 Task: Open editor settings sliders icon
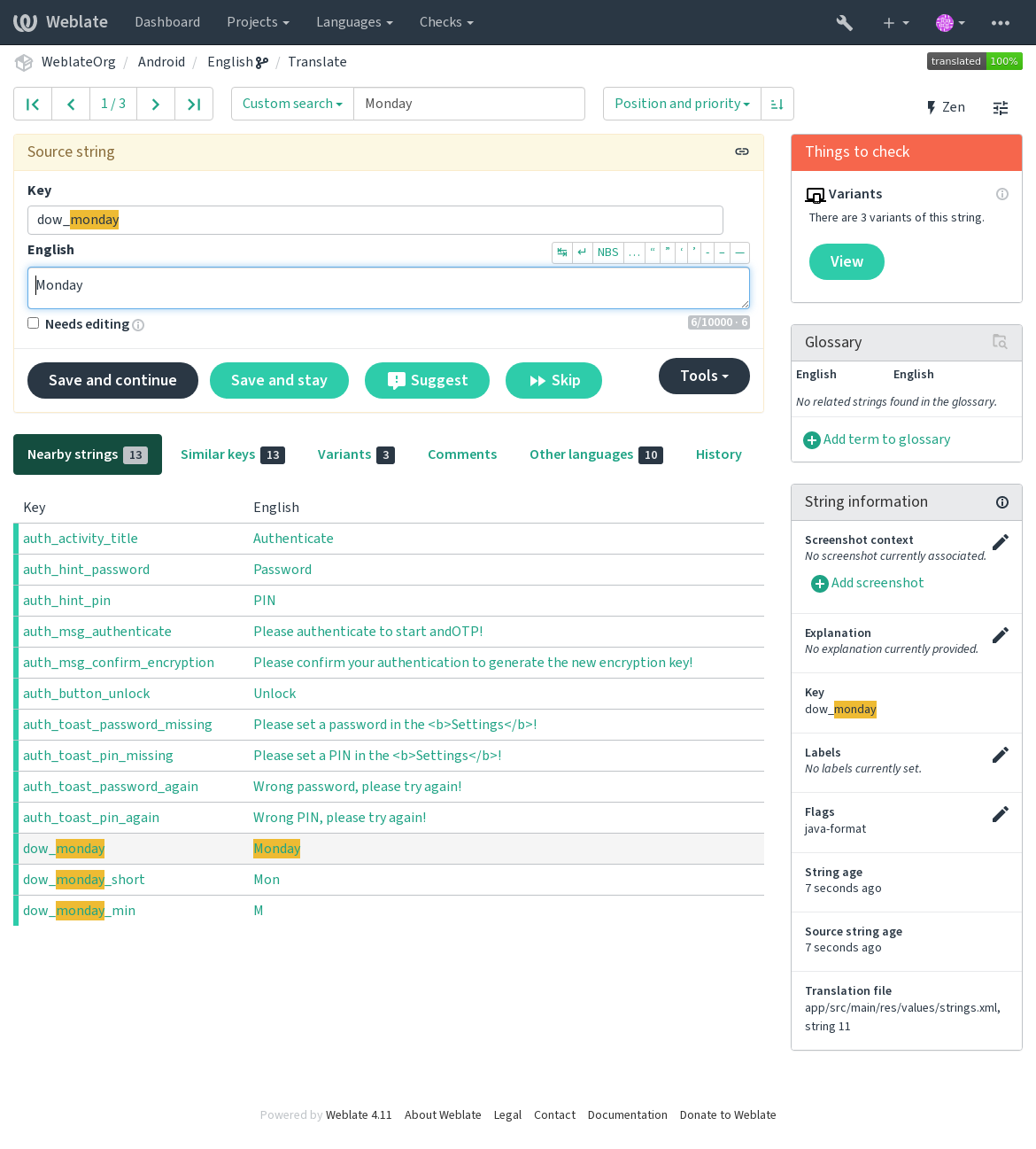click(x=1001, y=108)
